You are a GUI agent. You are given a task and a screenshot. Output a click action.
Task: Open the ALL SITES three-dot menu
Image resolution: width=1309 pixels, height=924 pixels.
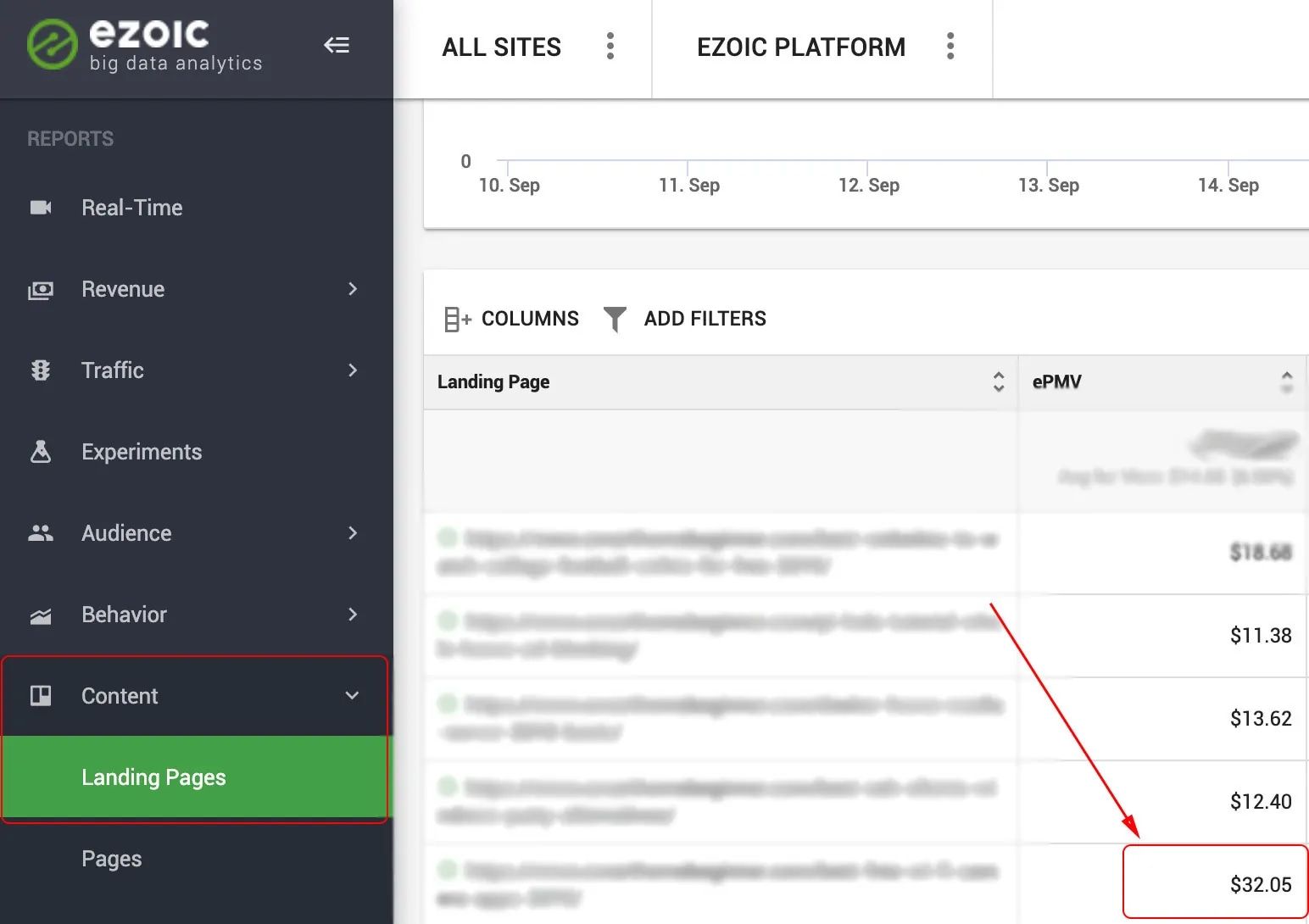tap(610, 47)
